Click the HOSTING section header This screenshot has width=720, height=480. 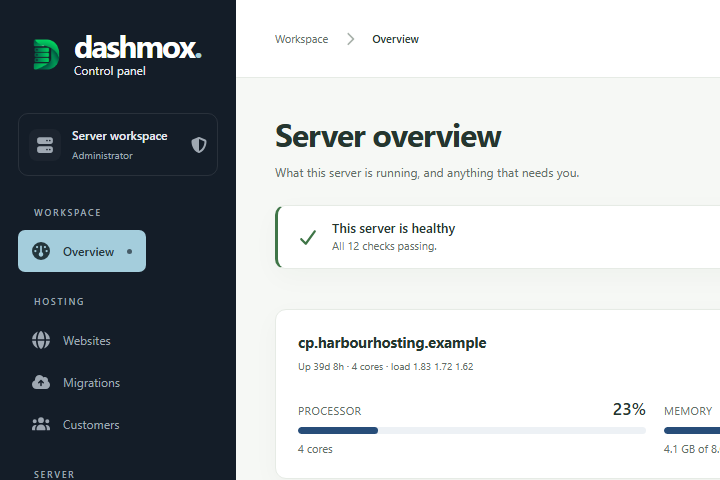(x=59, y=302)
